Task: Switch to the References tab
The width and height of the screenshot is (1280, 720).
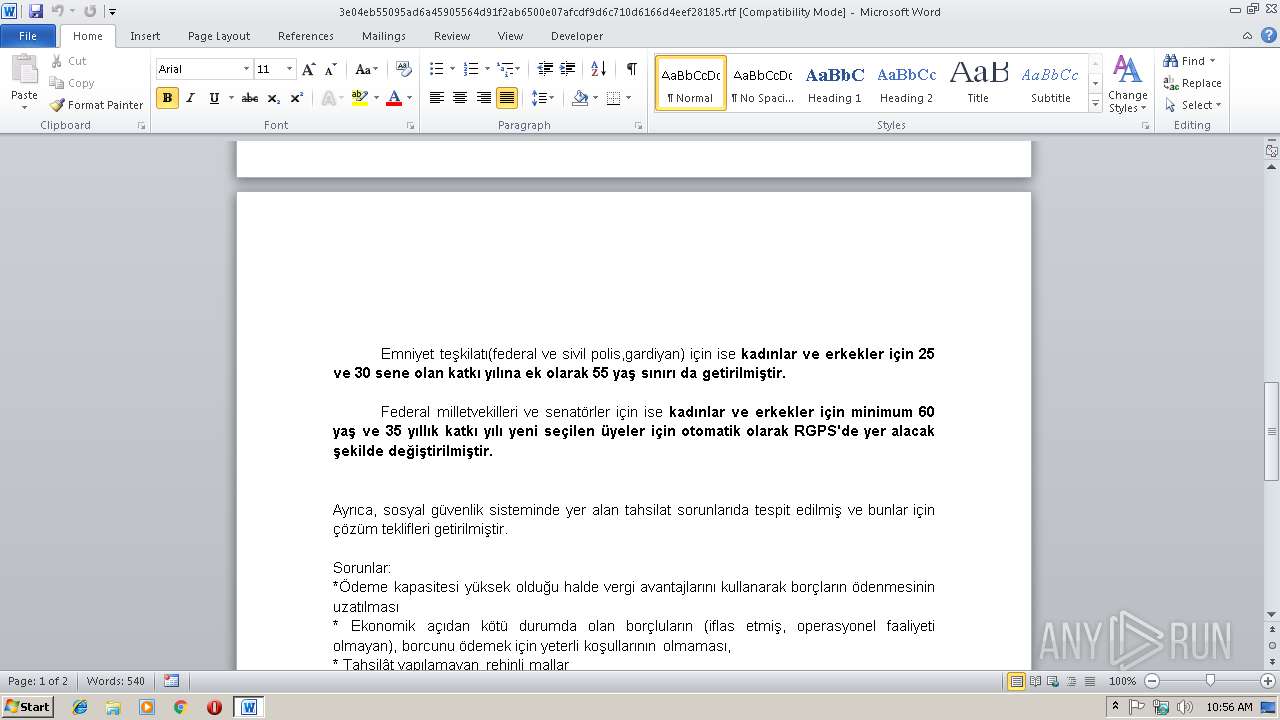Action: click(306, 36)
